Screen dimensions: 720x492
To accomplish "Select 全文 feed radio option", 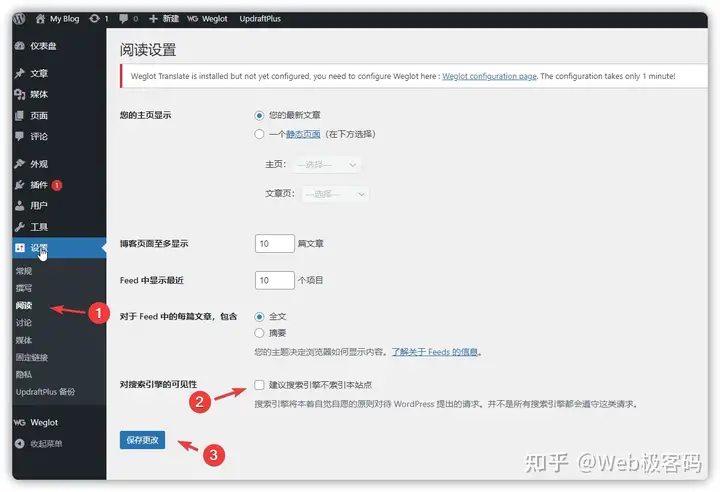I will pos(259,317).
